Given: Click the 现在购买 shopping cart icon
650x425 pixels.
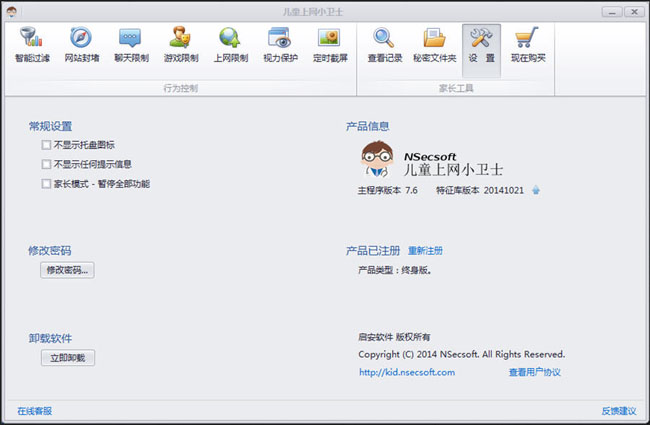Looking at the screenshot, I should 528,45.
